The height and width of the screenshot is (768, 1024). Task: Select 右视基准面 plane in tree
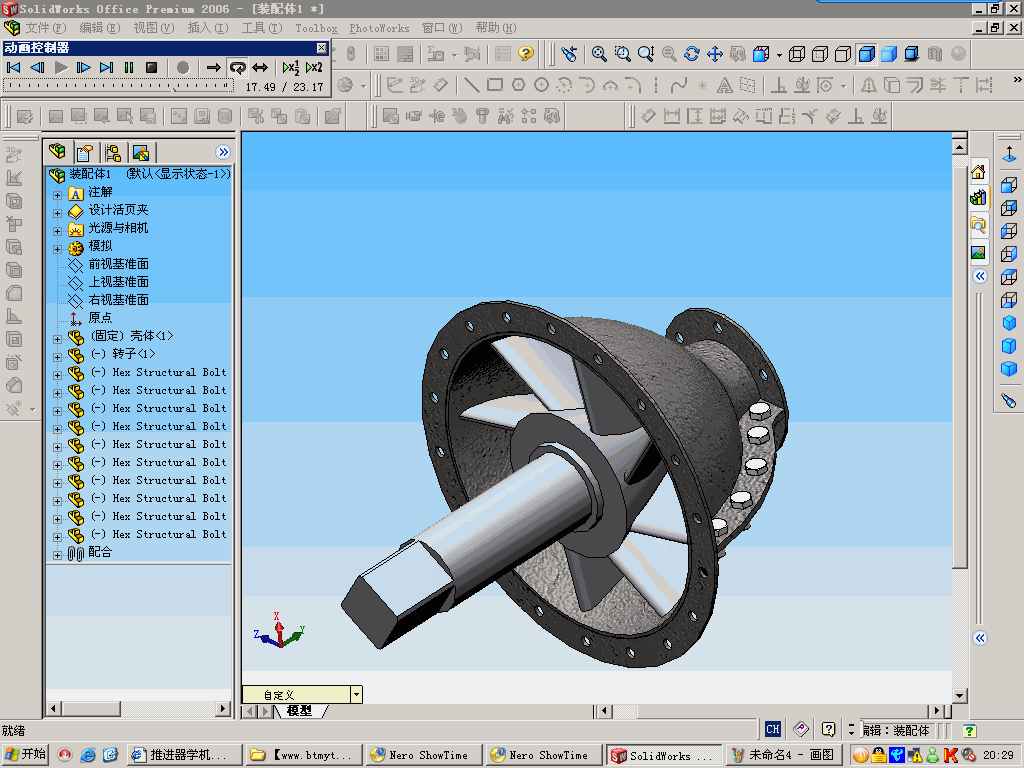point(118,300)
